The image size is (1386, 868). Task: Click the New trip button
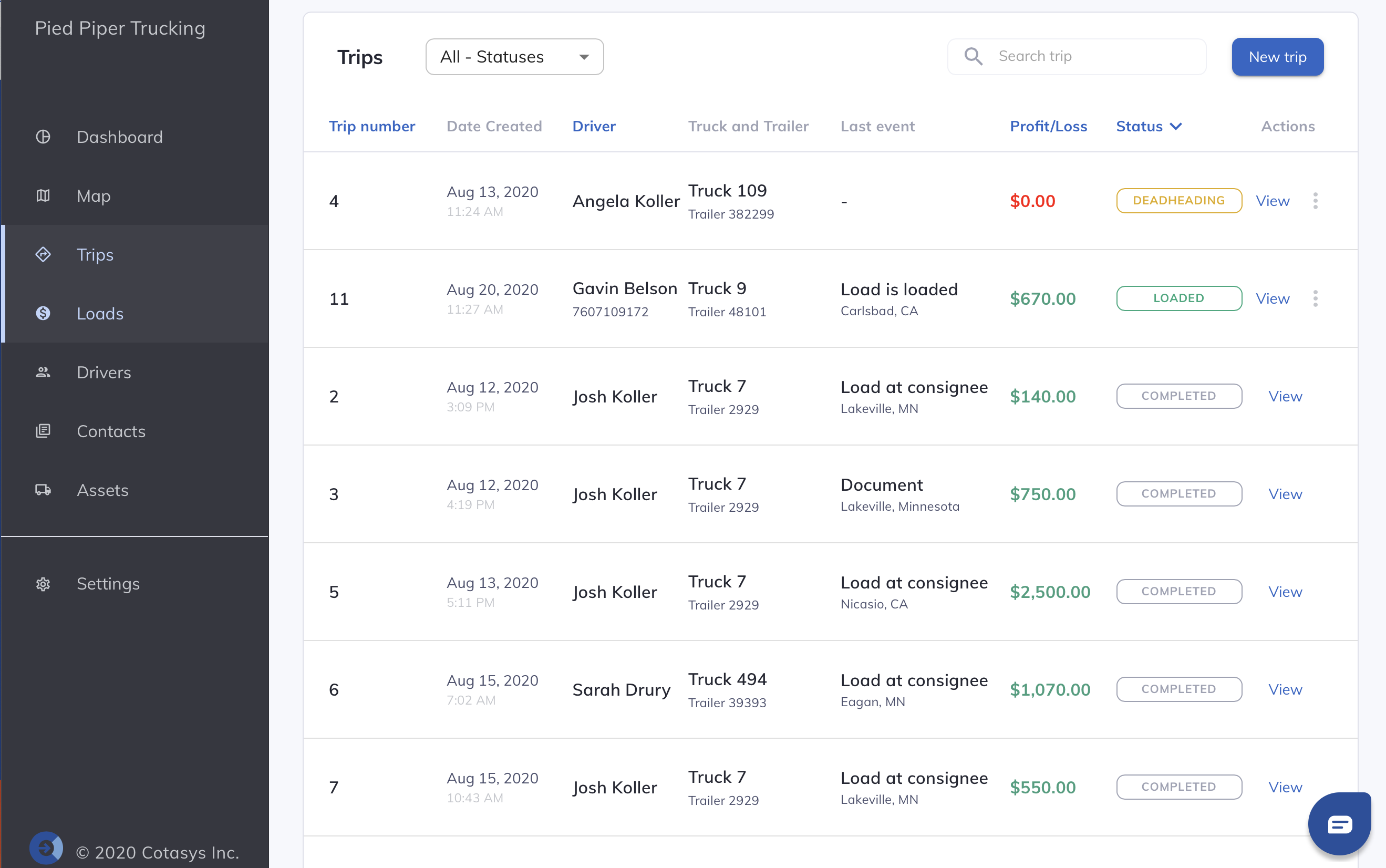(1277, 57)
